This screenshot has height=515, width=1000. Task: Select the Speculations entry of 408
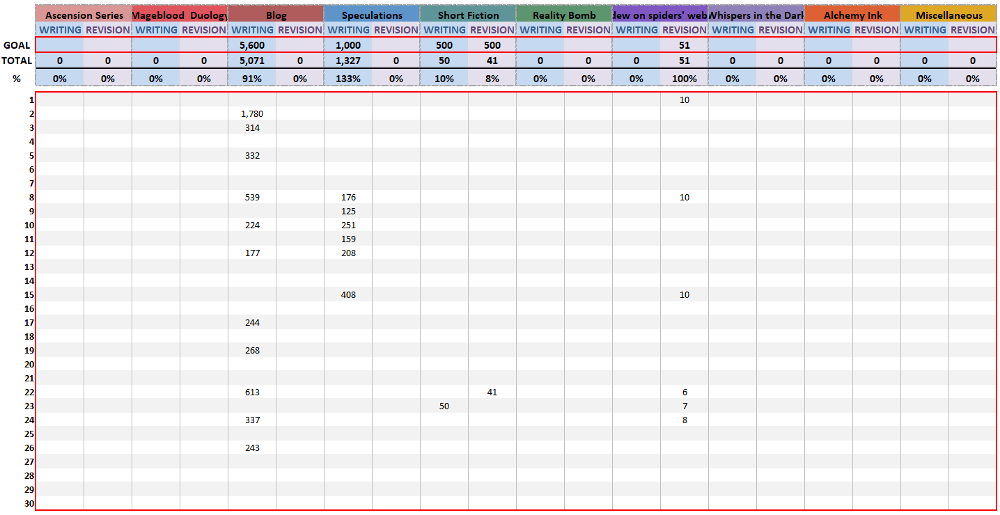point(348,295)
